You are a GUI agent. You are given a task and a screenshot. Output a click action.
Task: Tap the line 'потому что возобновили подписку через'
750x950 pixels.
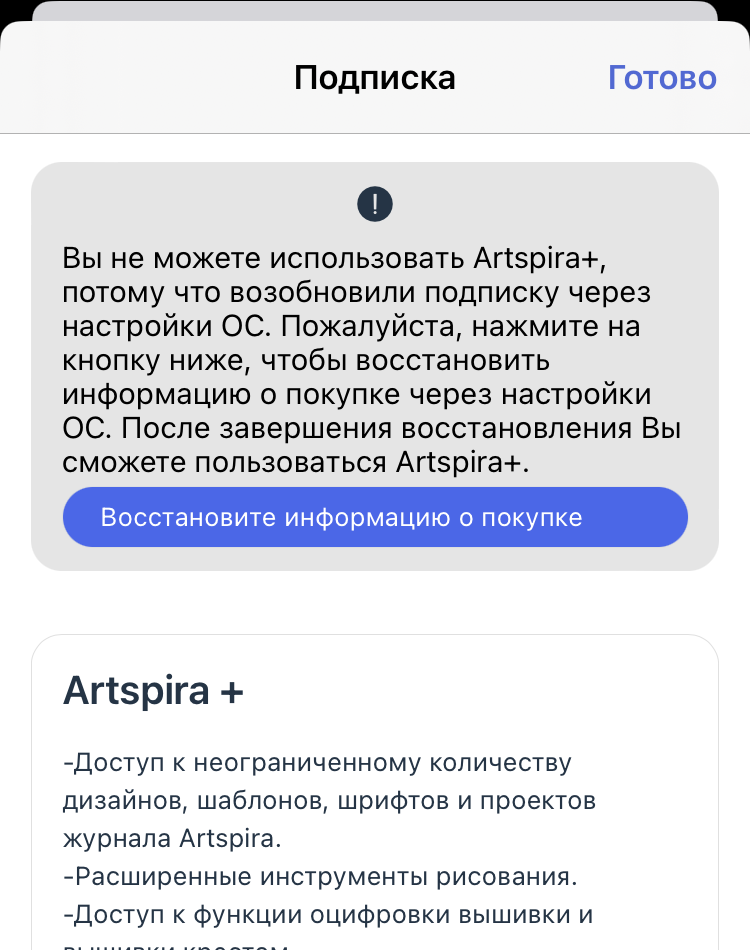[356, 293]
